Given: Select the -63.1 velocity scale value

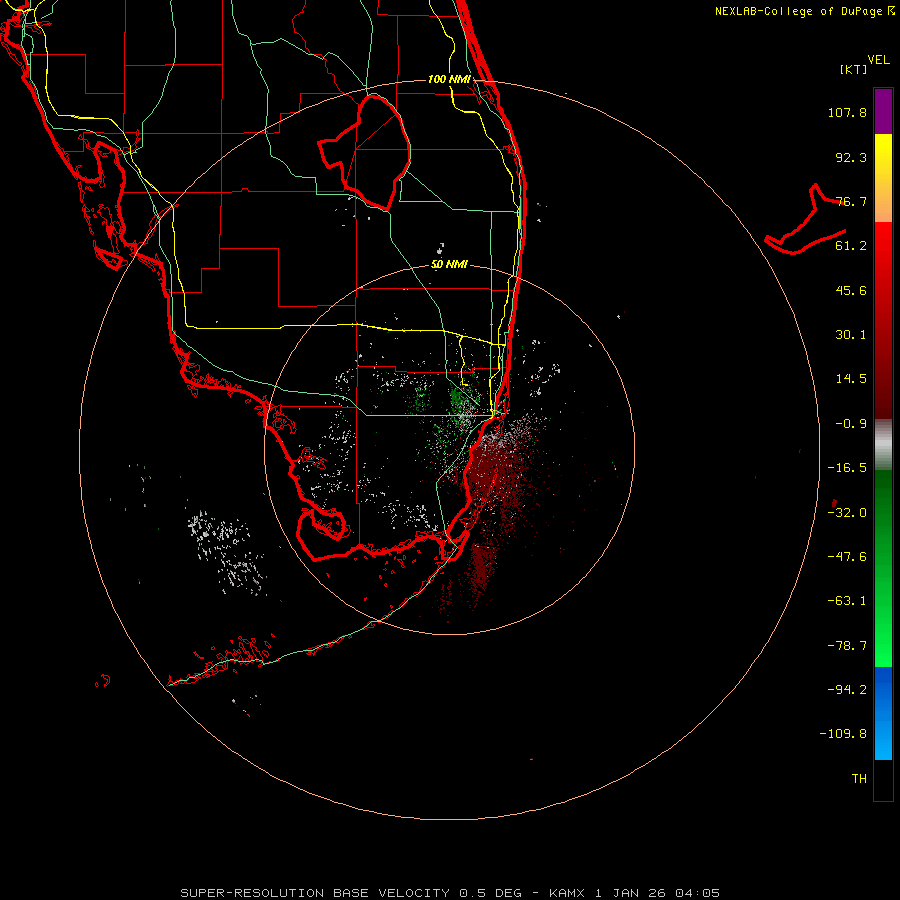Looking at the screenshot, I should point(847,601).
